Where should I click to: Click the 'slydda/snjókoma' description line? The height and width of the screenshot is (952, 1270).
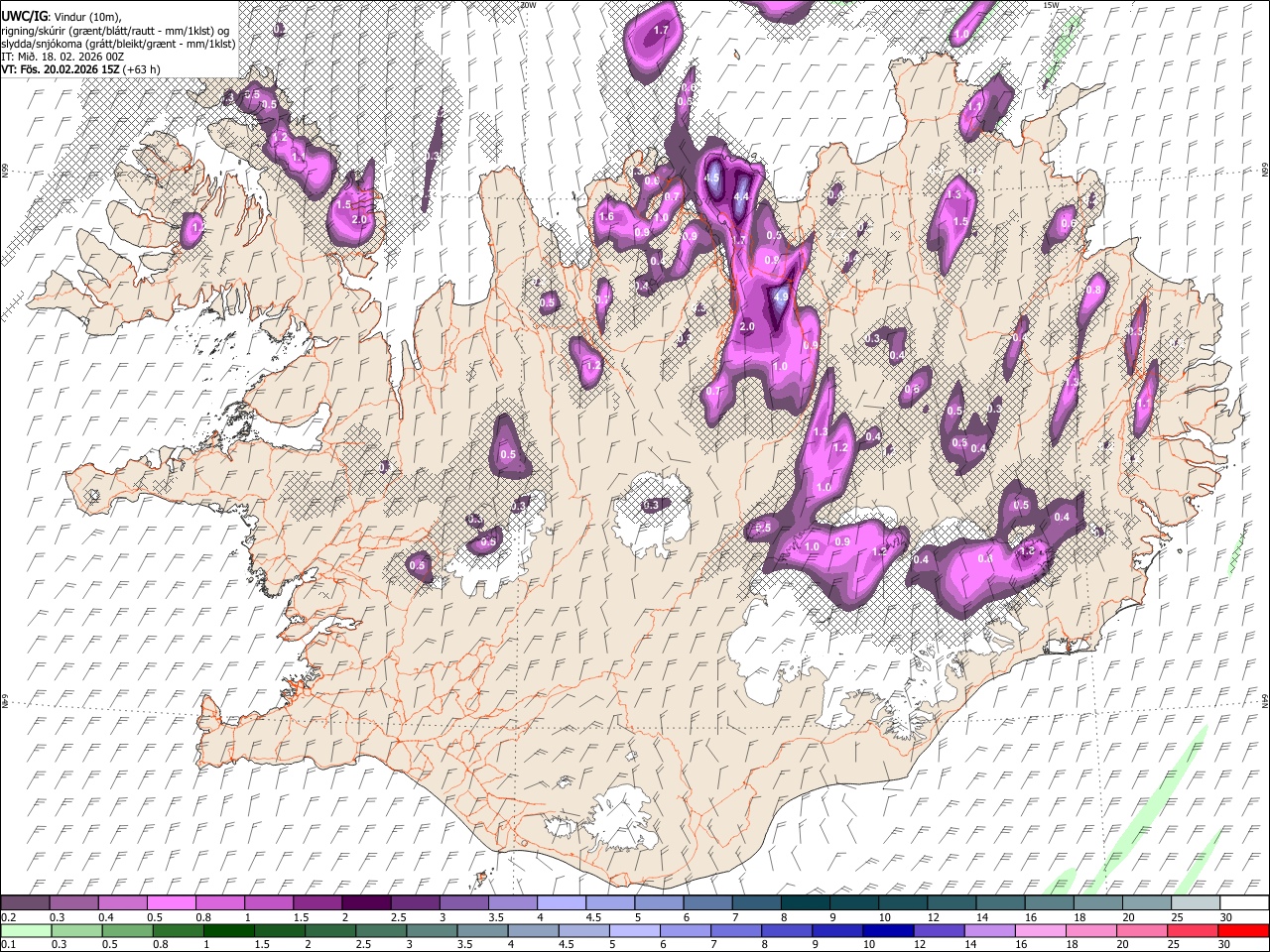tap(118, 43)
